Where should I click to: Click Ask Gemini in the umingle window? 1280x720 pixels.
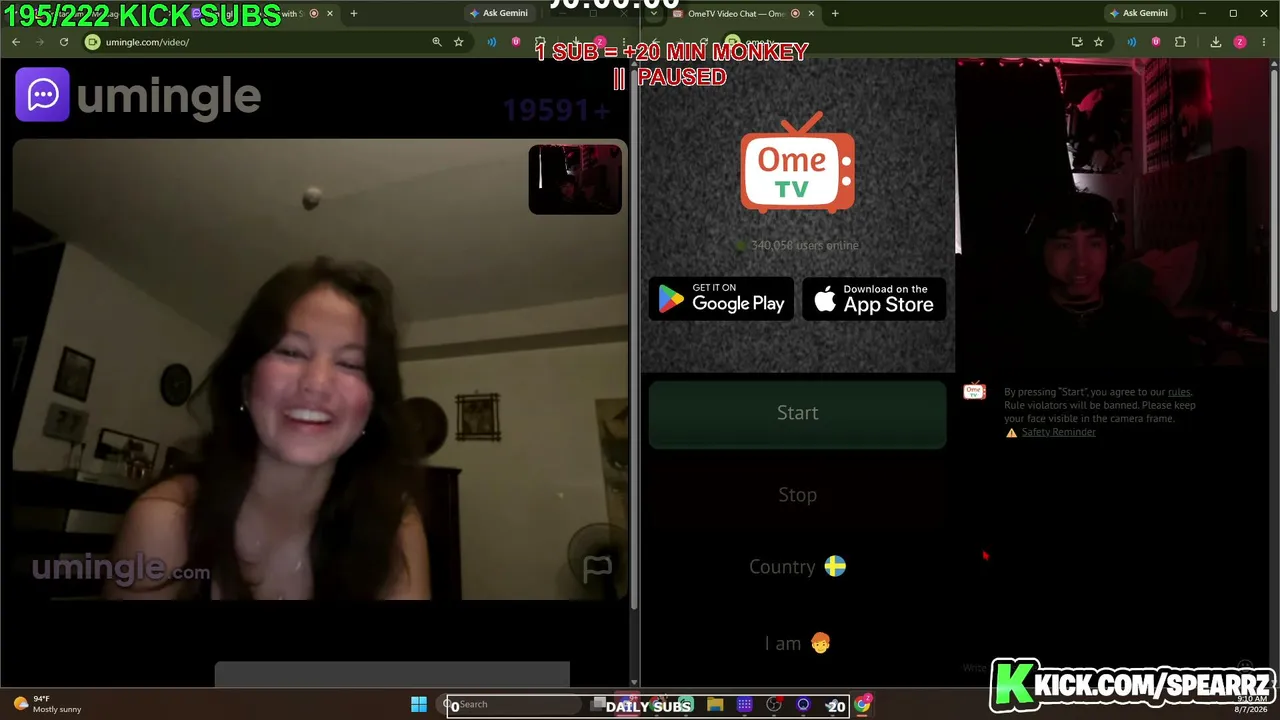tap(499, 13)
